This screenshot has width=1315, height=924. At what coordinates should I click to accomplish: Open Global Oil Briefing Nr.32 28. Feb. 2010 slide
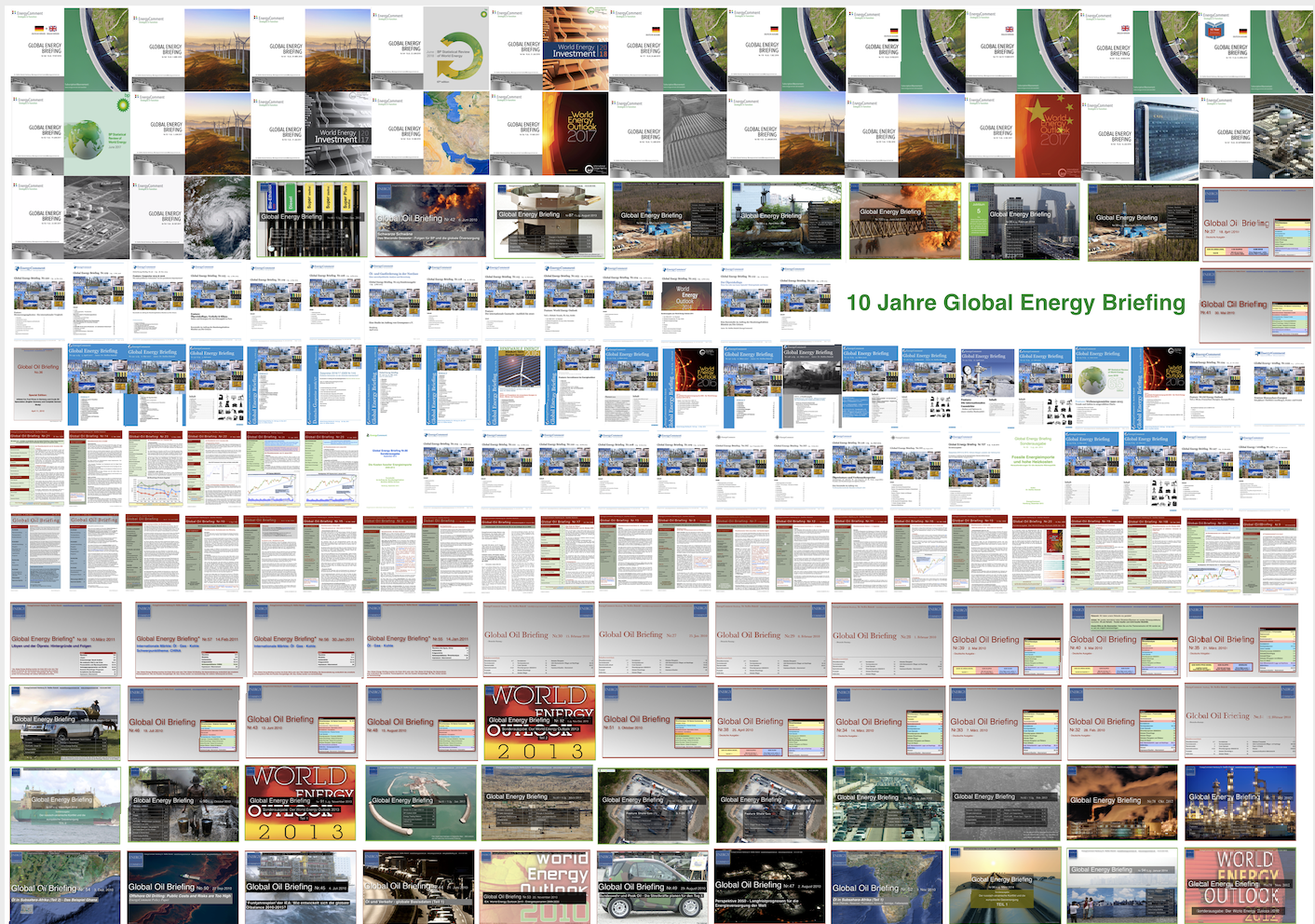tap(1124, 723)
